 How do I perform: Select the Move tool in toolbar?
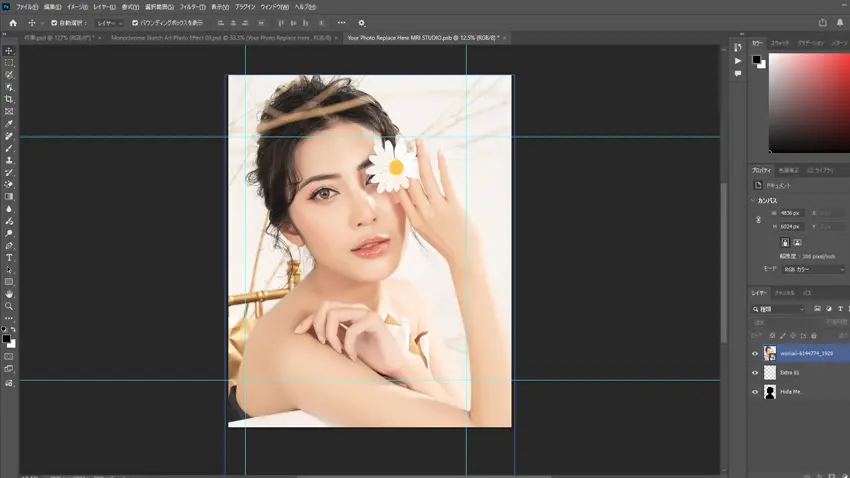click(9, 51)
